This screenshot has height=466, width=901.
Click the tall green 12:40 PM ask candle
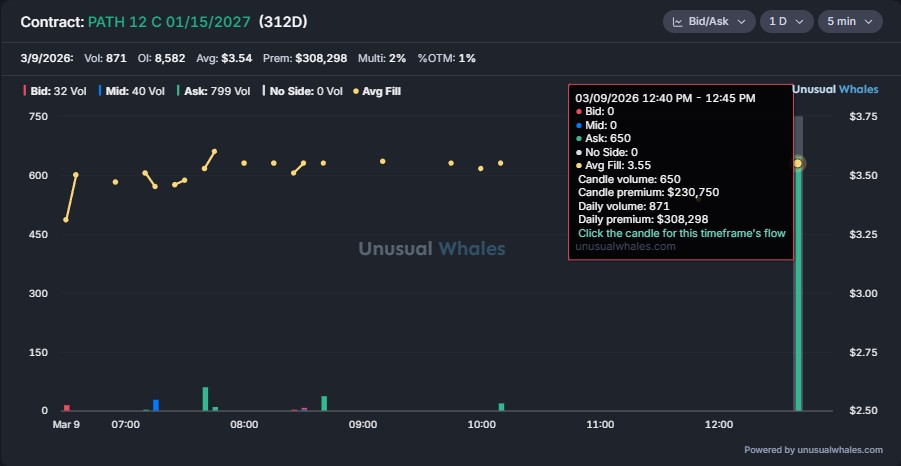pos(798,287)
